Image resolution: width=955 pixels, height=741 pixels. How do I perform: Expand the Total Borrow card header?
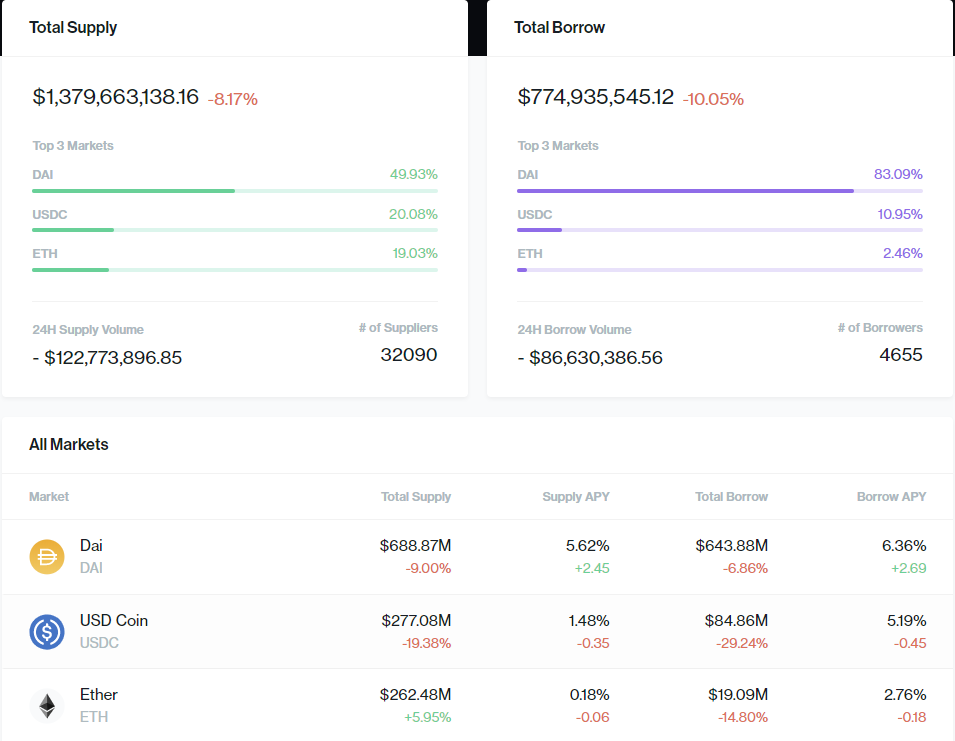[557, 27]
